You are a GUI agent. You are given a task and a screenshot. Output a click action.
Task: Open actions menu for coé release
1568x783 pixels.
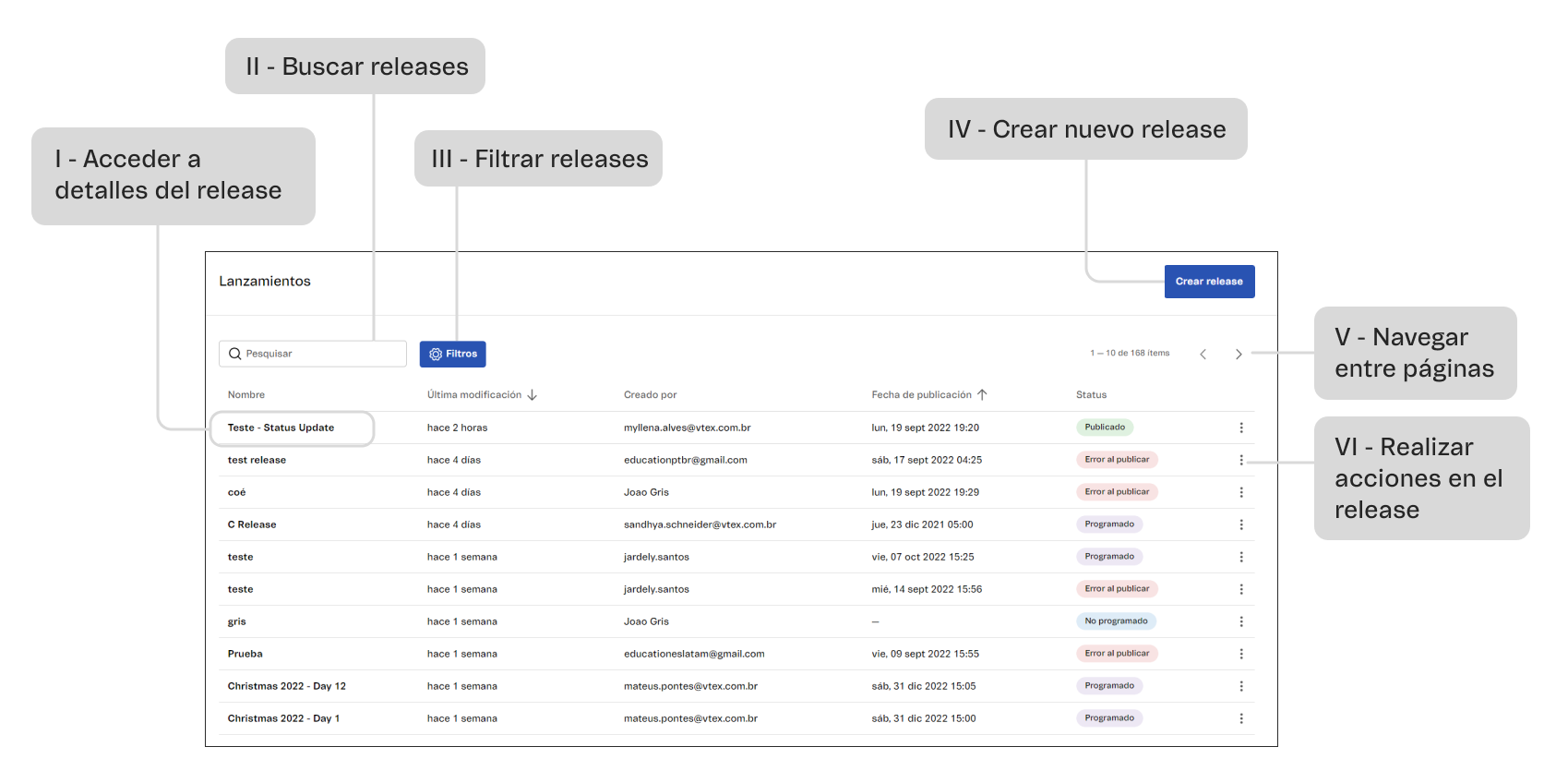click(x=1240, y=492)
